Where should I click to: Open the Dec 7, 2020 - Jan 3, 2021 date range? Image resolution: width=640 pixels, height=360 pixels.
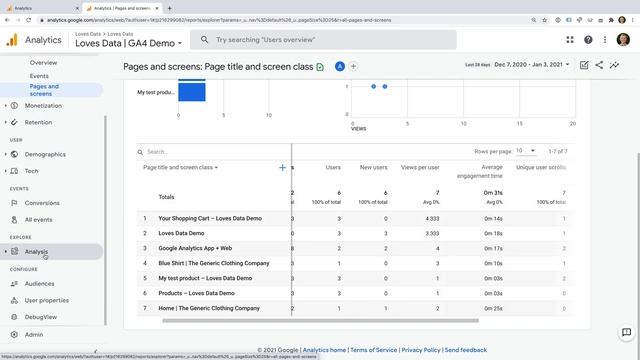(531, 64)
